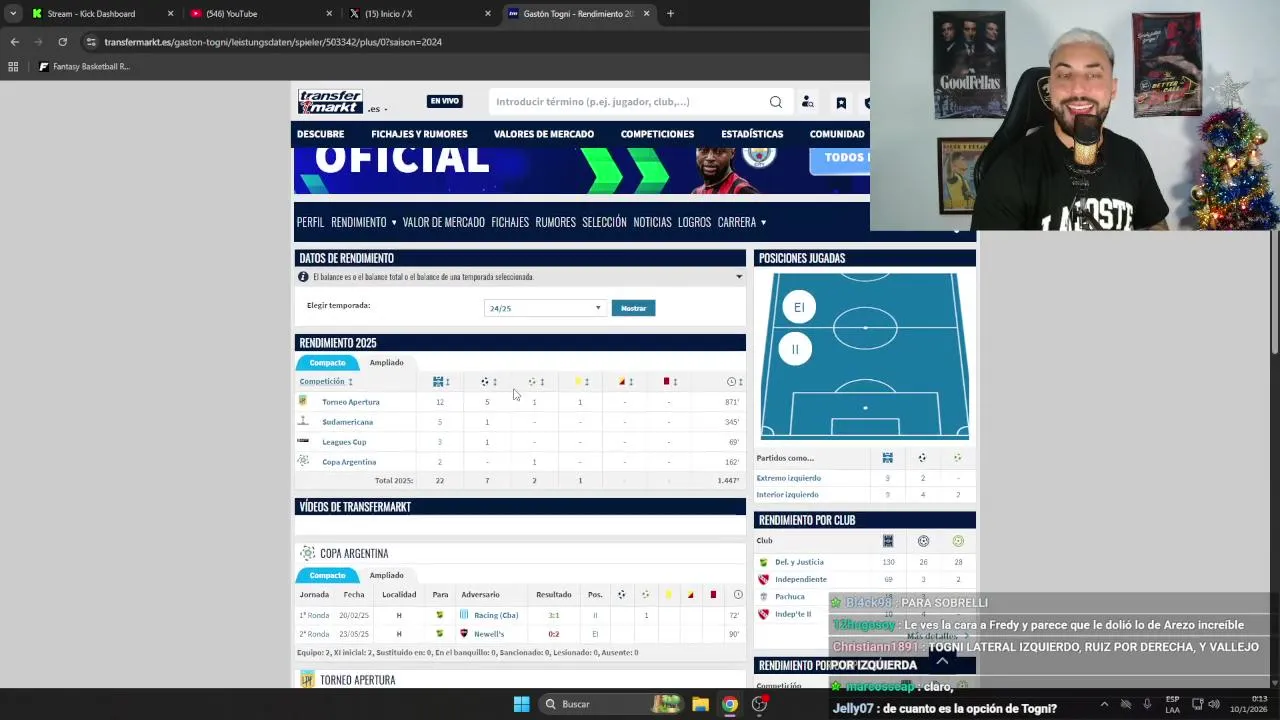
Task: Open File Explorer from taskbar
Action: [700, 704]
